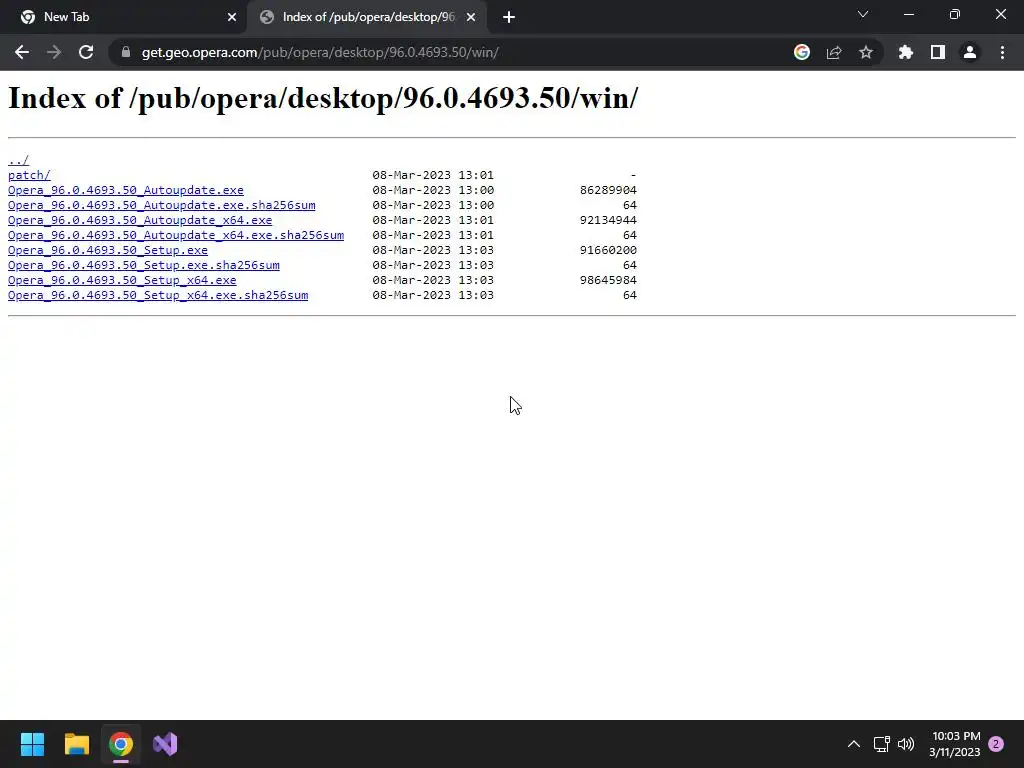1024x768 pixels.
Task: Reload the current page
Action: click(86, 52)
